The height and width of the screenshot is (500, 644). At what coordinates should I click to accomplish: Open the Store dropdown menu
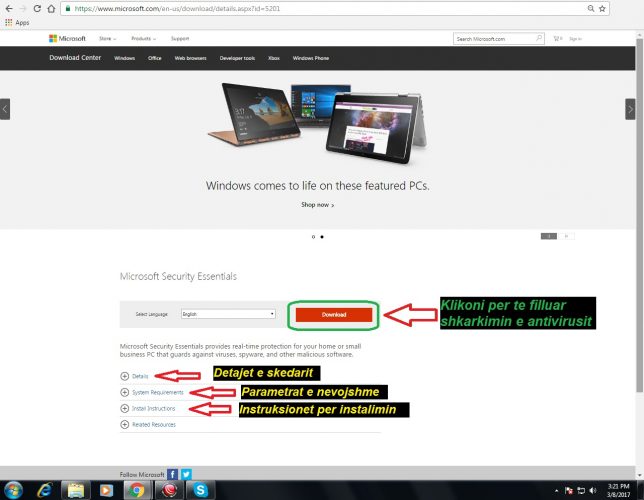pyautogui.click(x=107, y=39)
